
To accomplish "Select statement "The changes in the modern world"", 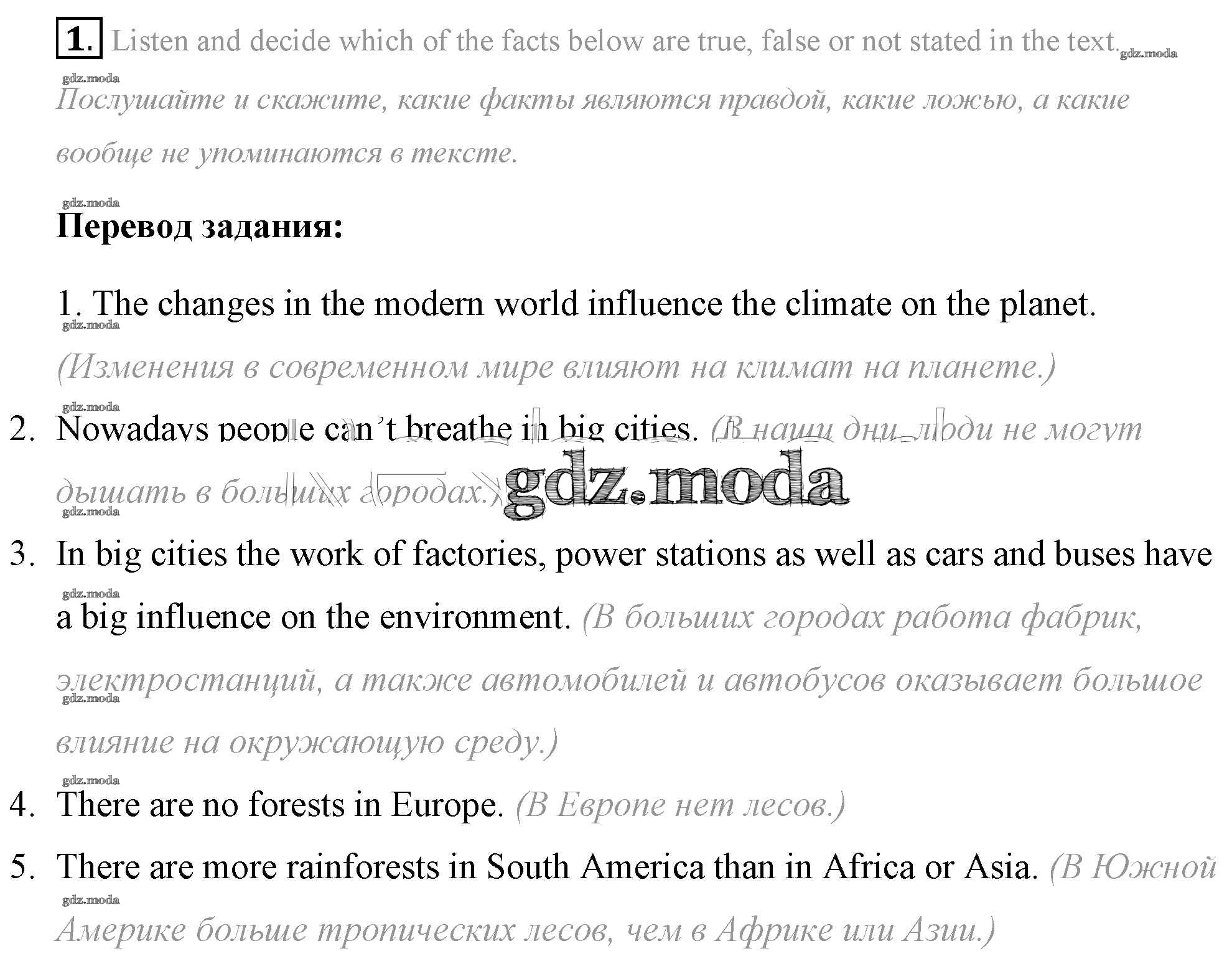I will (576, 304).
